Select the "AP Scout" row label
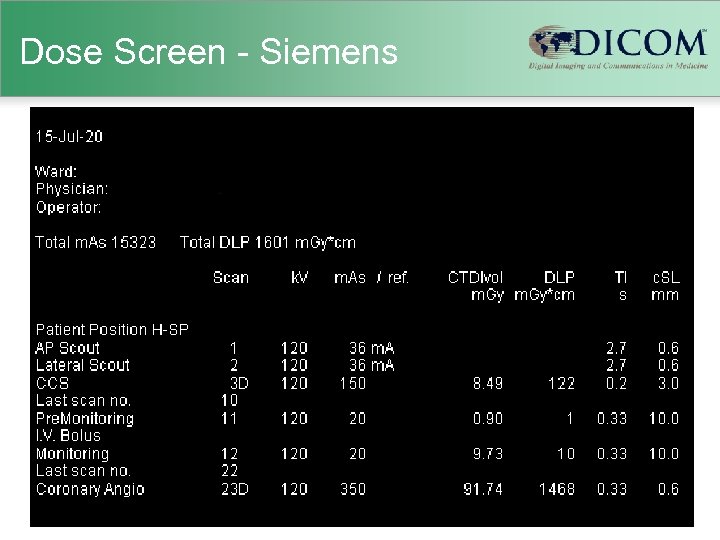 [68, 348]
